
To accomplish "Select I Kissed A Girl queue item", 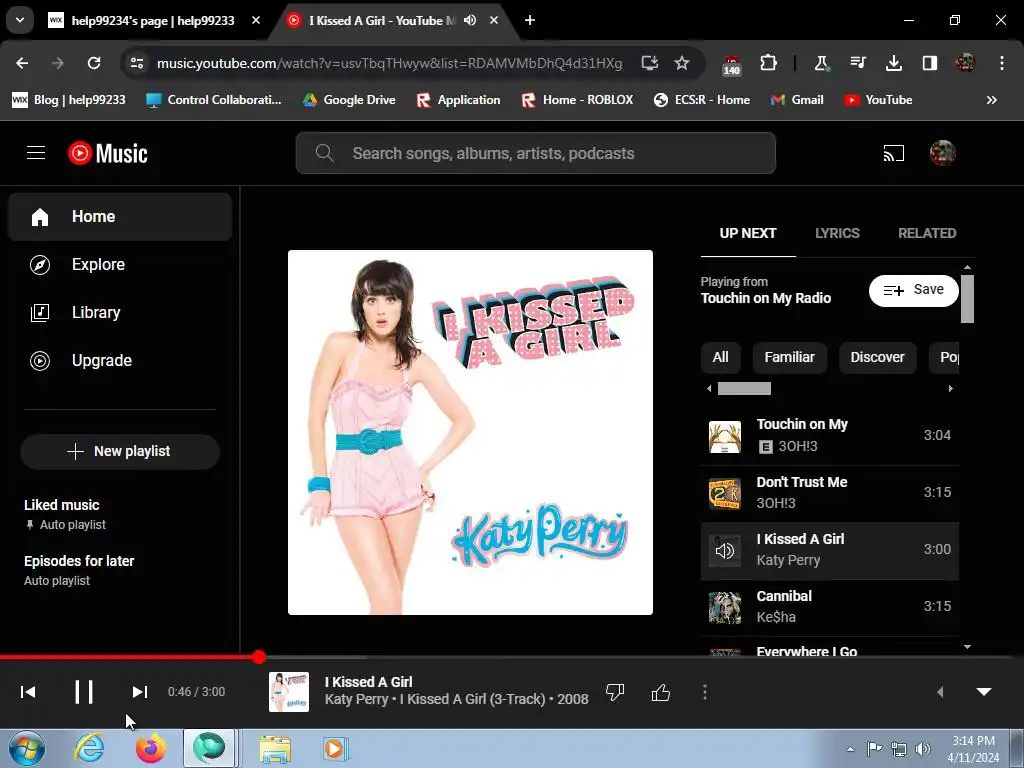I will tap(829, 550).
